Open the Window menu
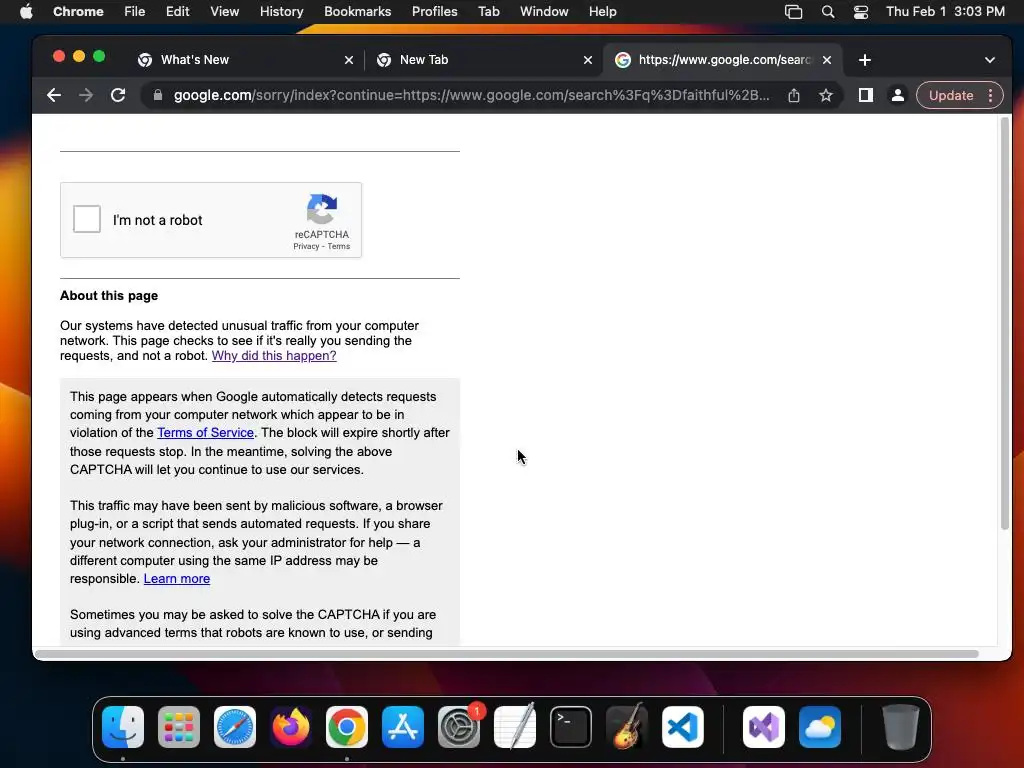 click(x=544, y=11)
